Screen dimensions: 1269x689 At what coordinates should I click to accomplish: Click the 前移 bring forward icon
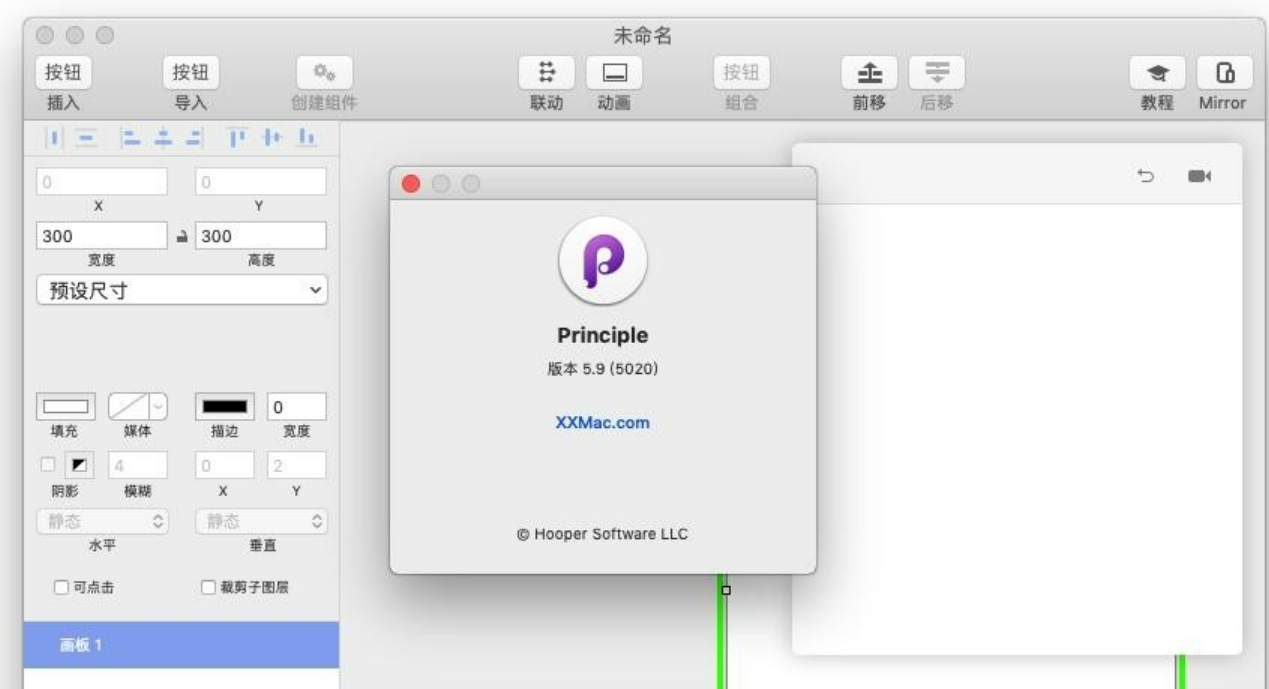point(869,72)
